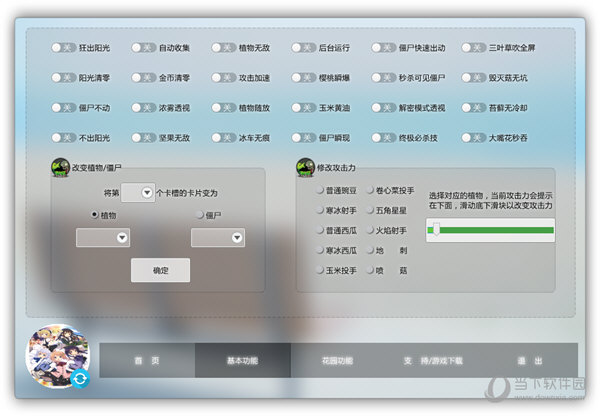Enable 解密模式透视 switch
600x416 pixels.
(384, 108)
